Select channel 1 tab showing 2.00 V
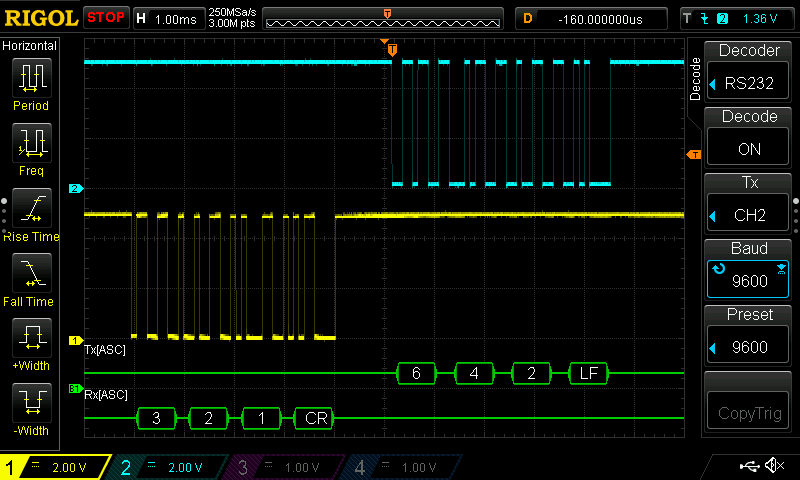Image resolution: width=800 pixels, height=480 pixels. click(55, 467)
